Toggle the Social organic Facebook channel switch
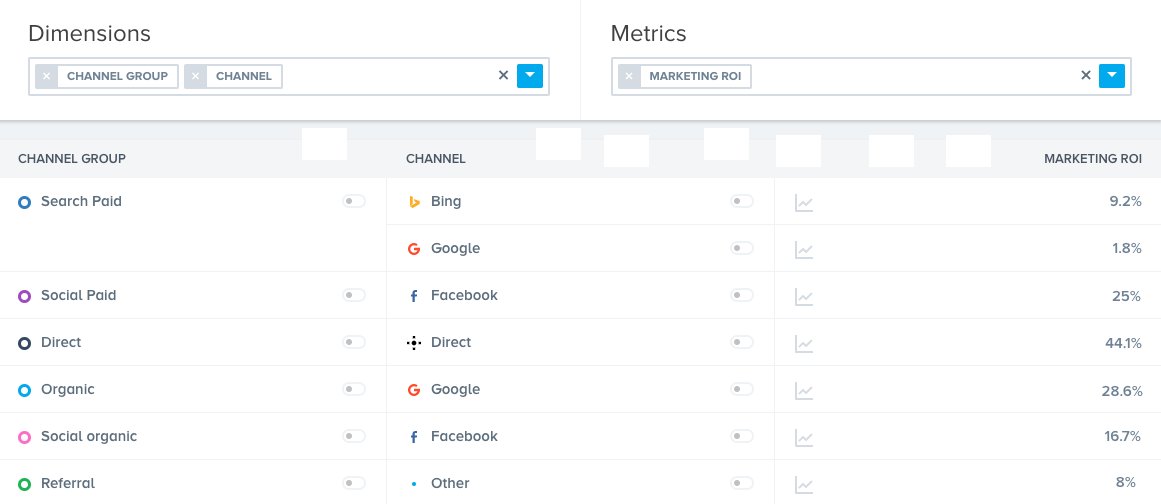The height and width of the screenshot is (504, 1161). pyautogui.click(x=742, y=436)
